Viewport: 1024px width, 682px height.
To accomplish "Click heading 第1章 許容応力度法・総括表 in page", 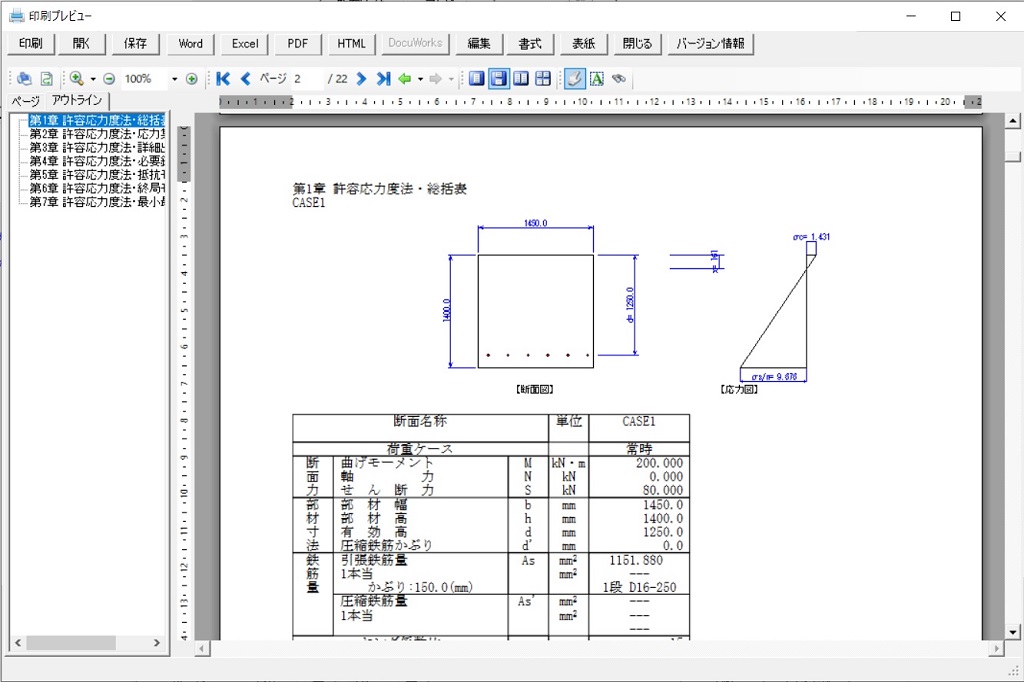I will pos(379,189).
